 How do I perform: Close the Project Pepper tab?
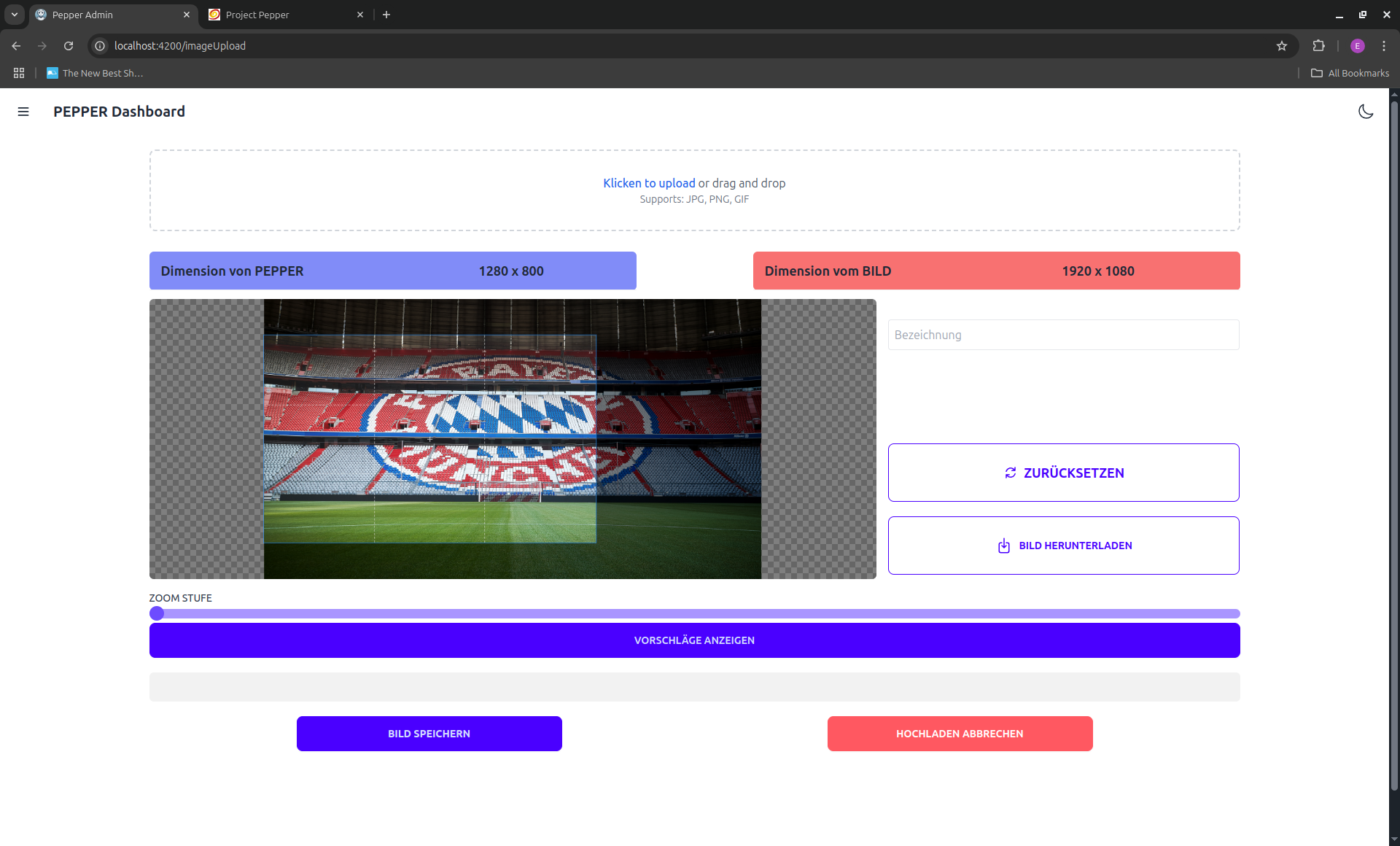360,15
